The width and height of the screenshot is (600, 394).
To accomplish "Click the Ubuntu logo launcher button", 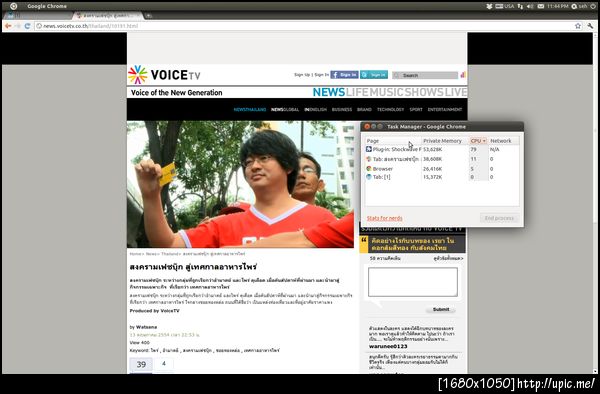I will point(13,6).
